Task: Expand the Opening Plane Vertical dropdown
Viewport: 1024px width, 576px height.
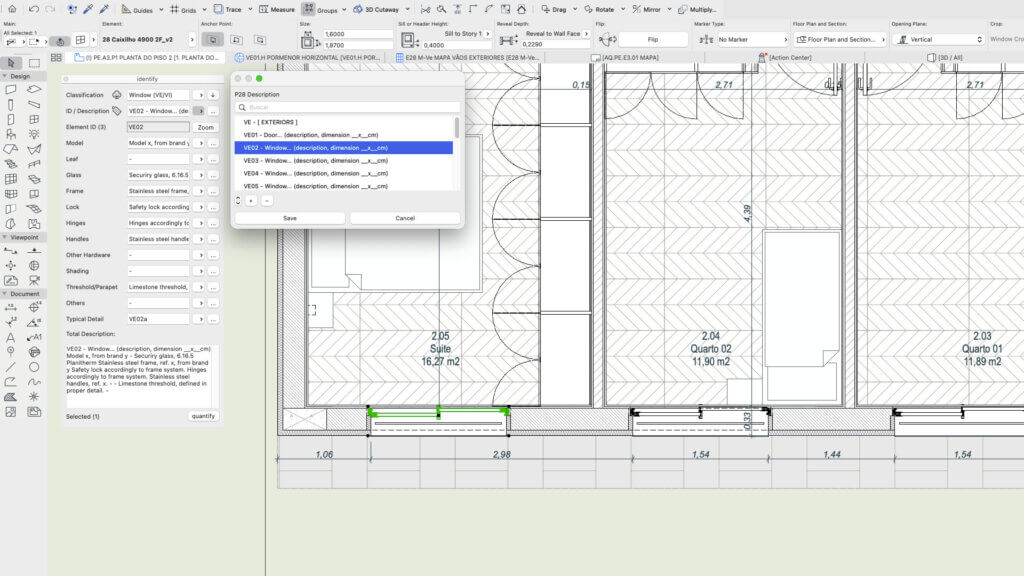Action: tap(939, 39)
